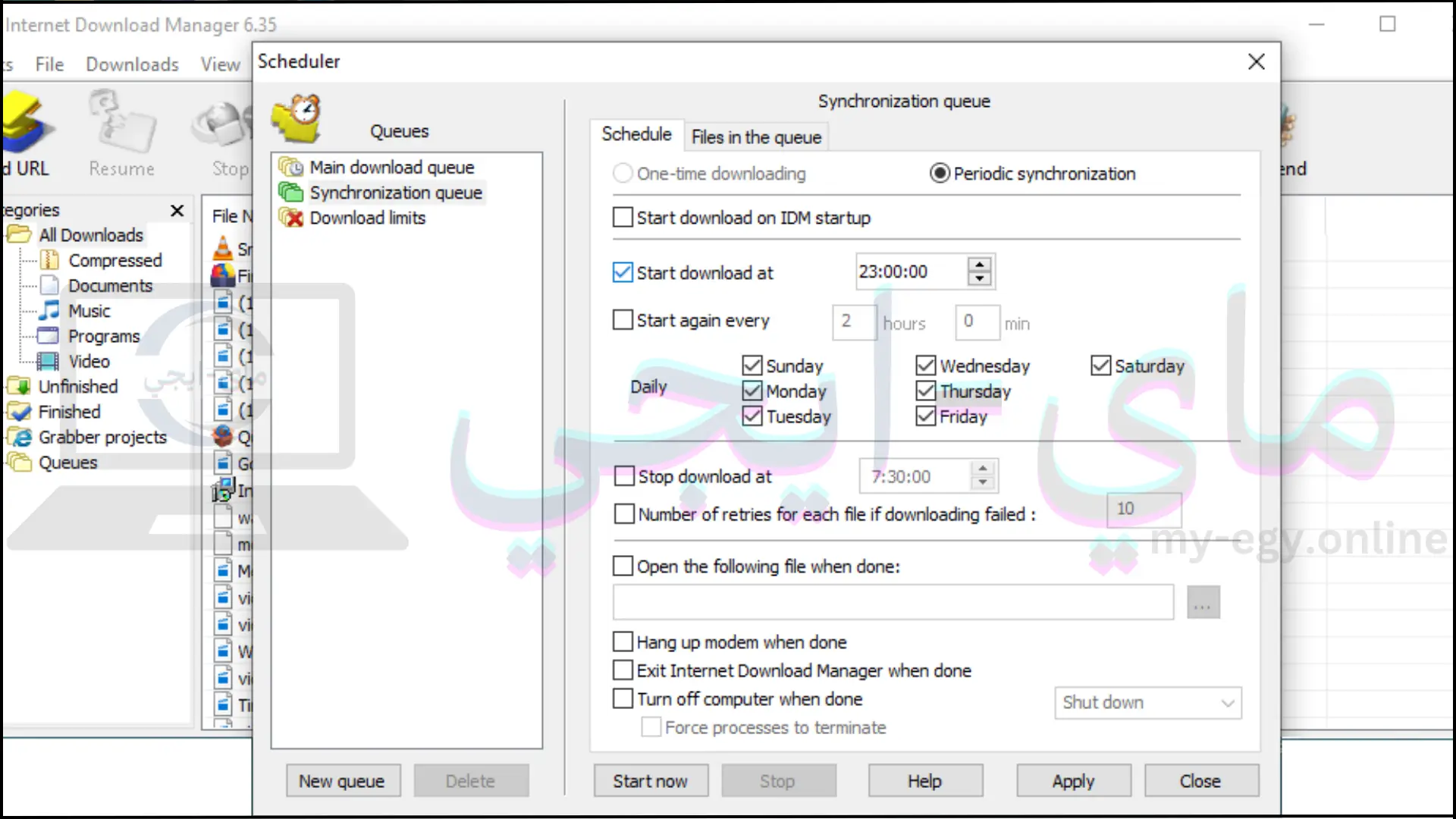Image resolution: width=1456 pixels, height=819 pixels.
Task: Open the View menu in IDM
Action: [220, 64]
